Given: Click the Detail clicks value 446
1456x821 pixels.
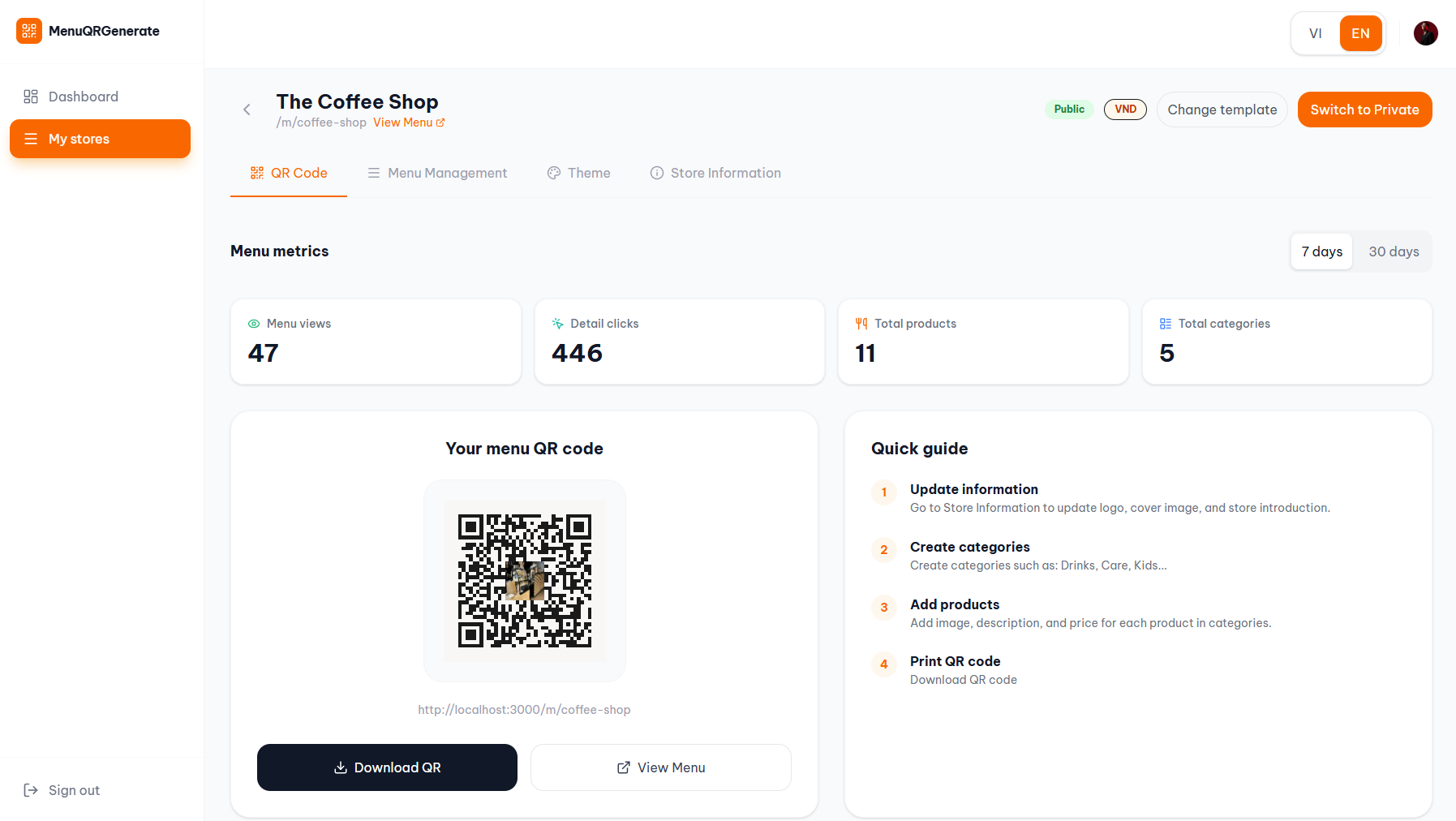Looking at the screenshot, I should point(577,353).
